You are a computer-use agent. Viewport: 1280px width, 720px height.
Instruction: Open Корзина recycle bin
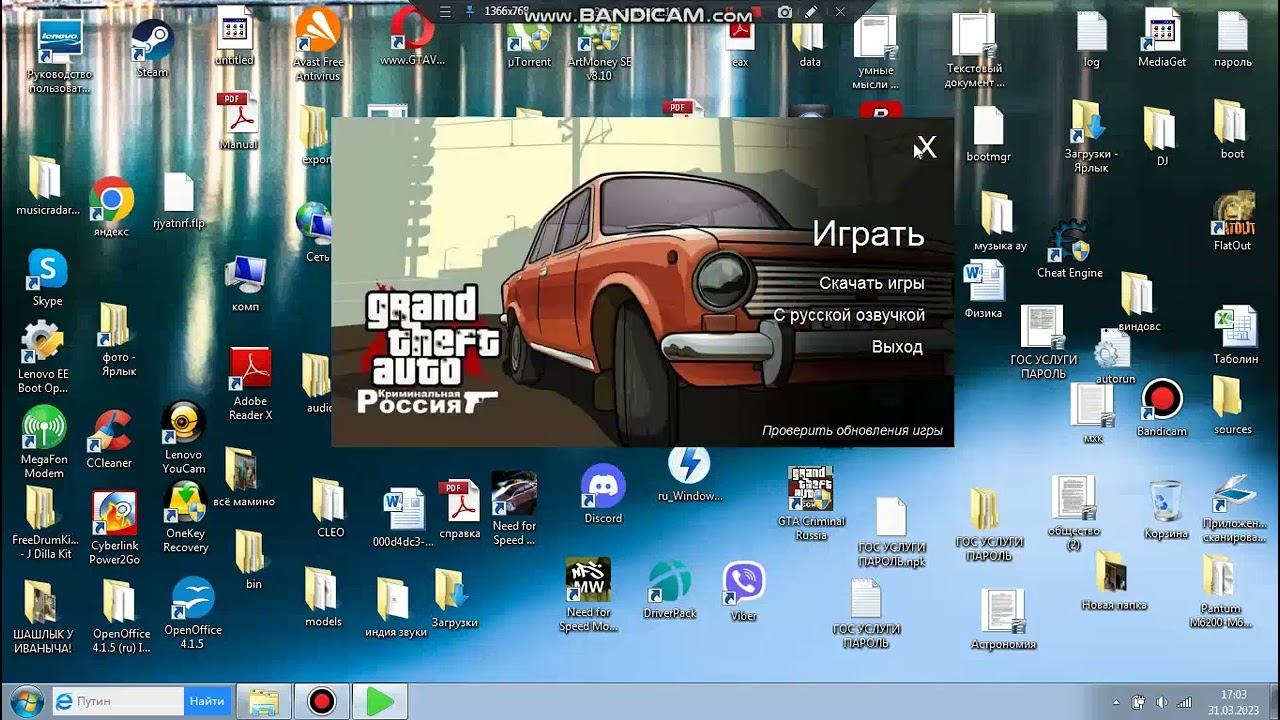click(1166, 510)
